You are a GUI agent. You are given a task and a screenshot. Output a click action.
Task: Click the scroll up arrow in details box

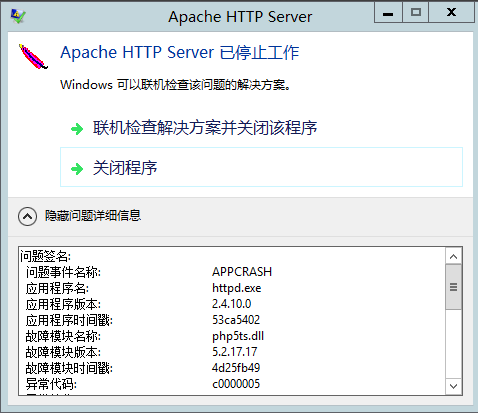tap(453, 256)
